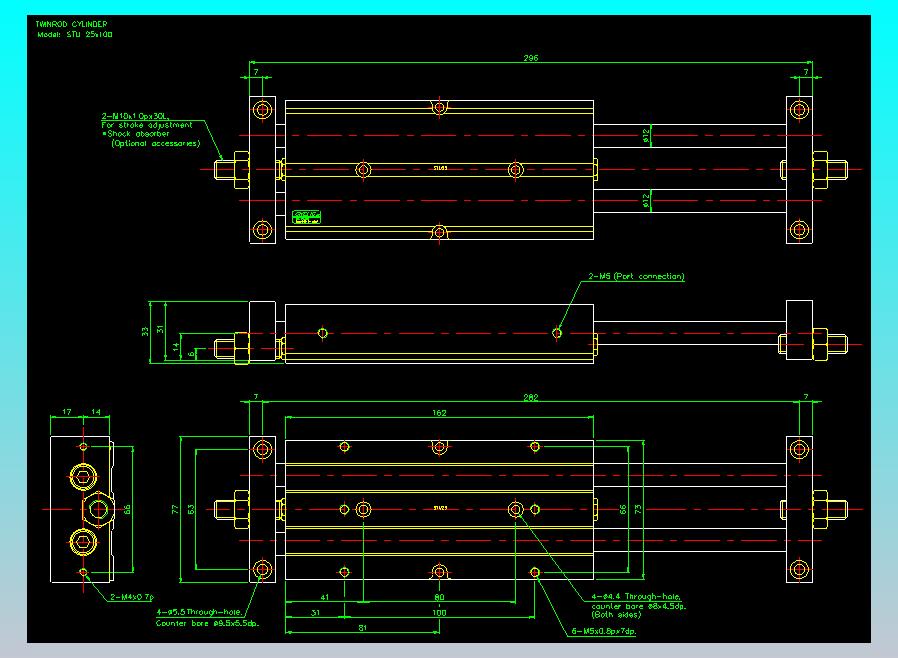Click the 73 vertical dimension
The height and width of the screenshot is (658, 898).
(638, 509)
